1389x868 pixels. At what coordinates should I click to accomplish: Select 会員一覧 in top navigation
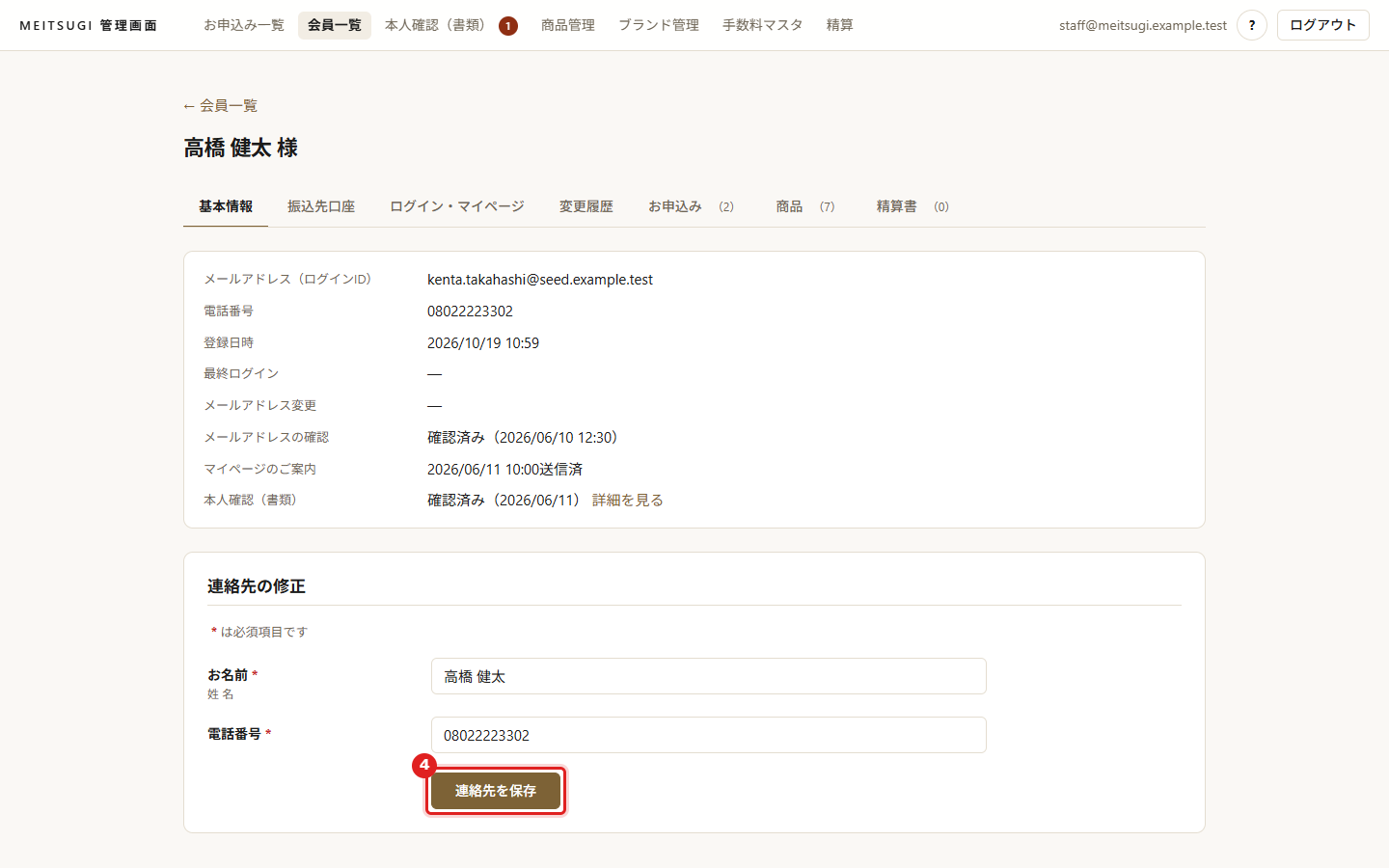click(335, 25)
